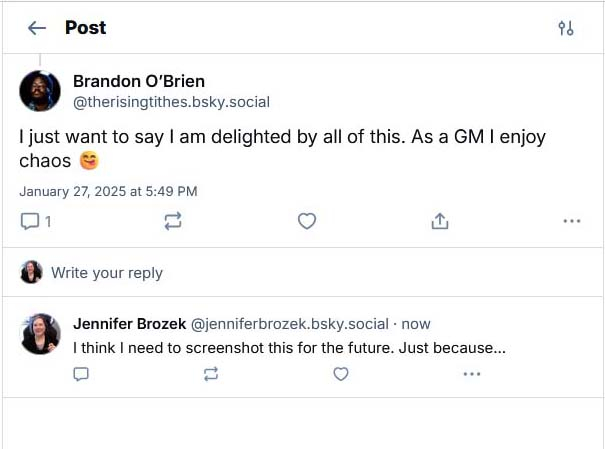Click the January 27, 2025 timestamp

pyautogui.click(x=108, y=191)
